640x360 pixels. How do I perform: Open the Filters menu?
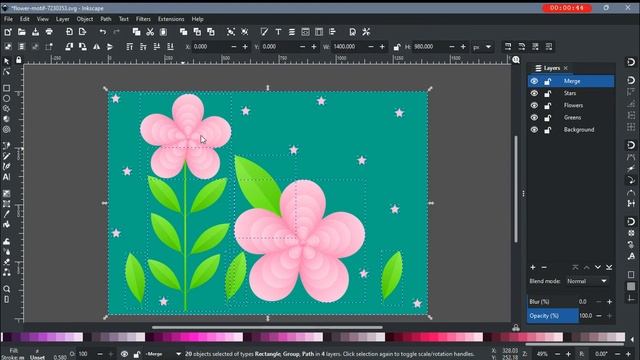pyautogui.click(x=143, y=19)
